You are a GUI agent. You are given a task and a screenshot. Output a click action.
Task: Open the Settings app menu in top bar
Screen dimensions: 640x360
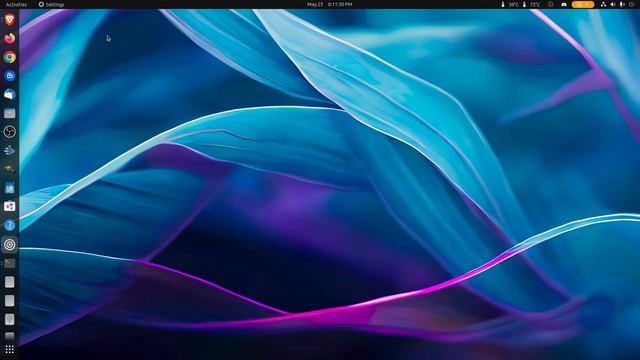tap(51, 4)
